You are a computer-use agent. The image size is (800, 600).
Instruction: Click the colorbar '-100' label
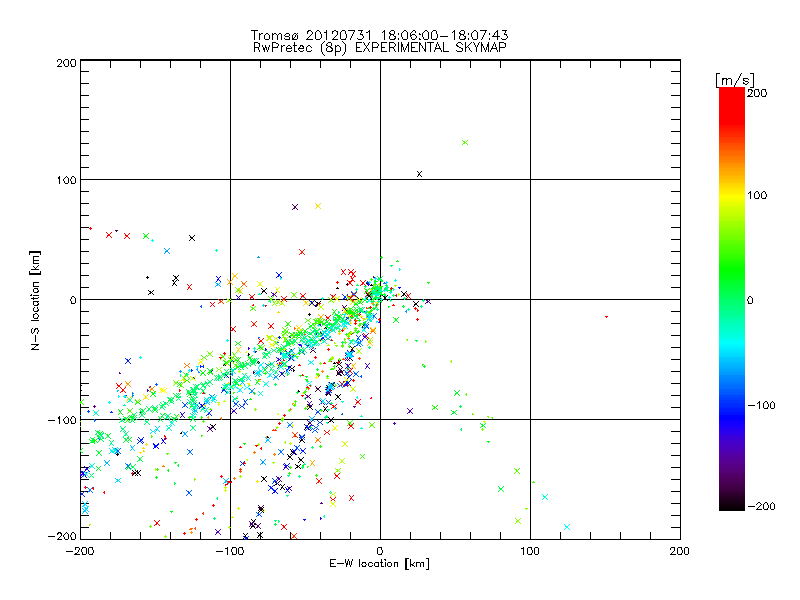pos(761,406)
